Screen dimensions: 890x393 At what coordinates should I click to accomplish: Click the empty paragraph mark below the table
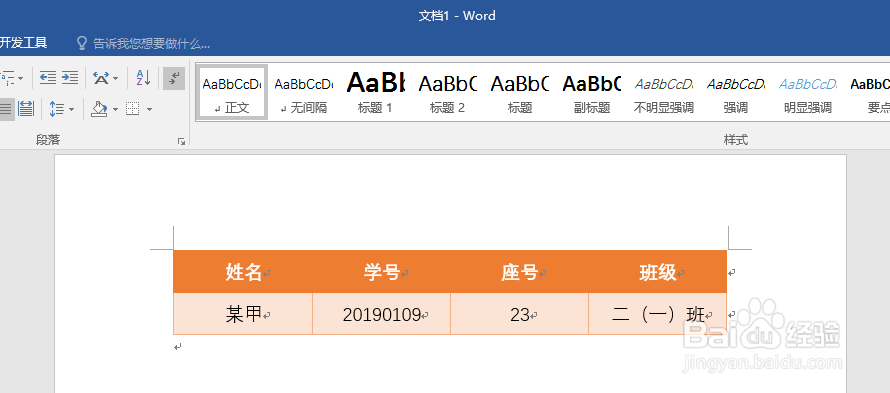(178, 346)
